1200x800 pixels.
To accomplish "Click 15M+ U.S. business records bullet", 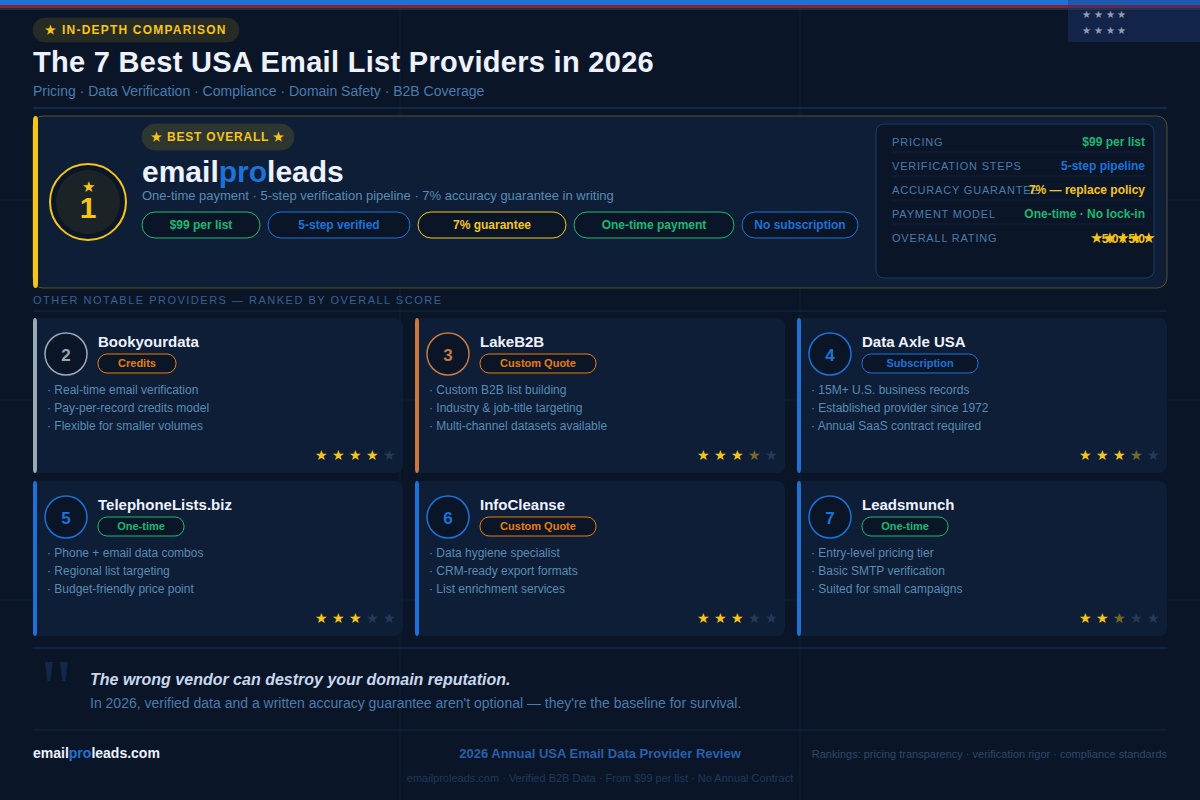I will pos(890,390).
